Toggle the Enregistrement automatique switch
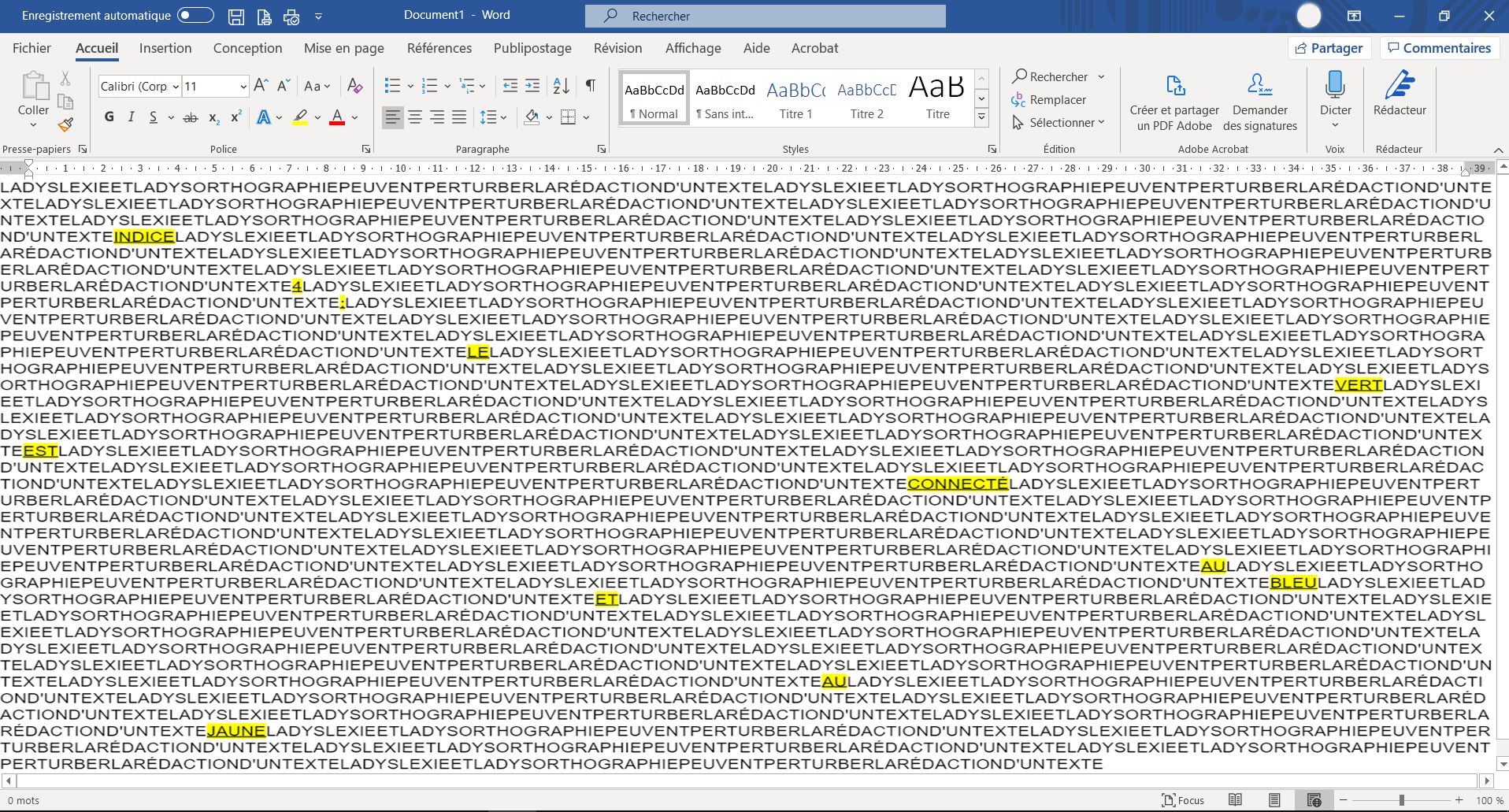This screenshot has width=1509, height=812. click(195, 15)
